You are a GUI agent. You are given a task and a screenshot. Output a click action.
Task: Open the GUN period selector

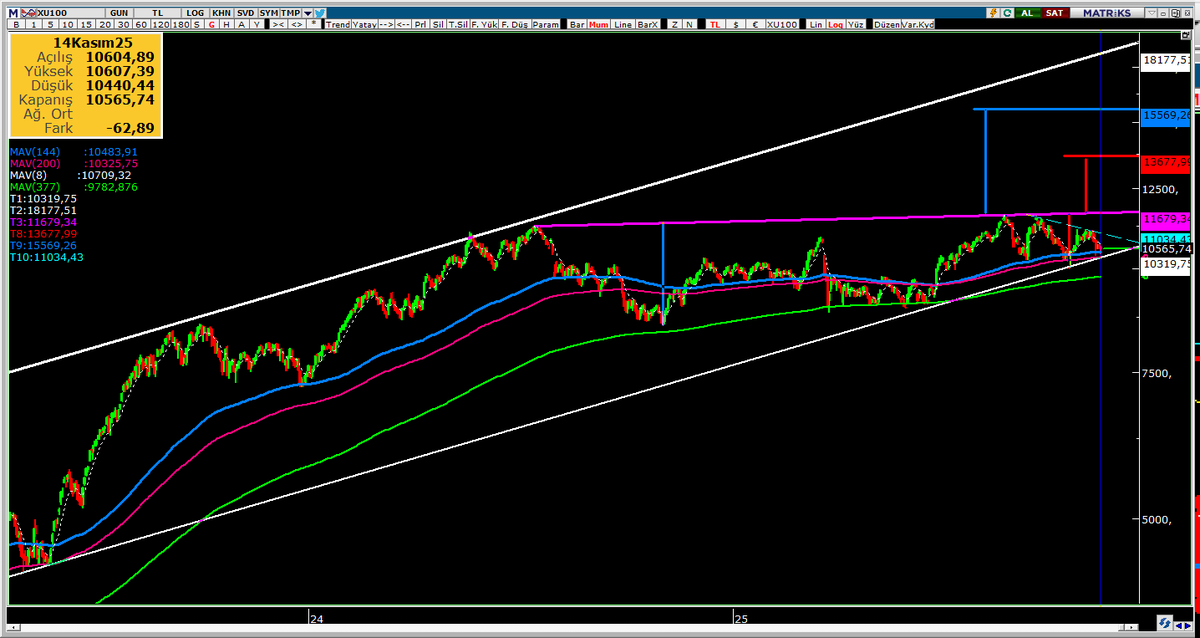click(117, 12)
